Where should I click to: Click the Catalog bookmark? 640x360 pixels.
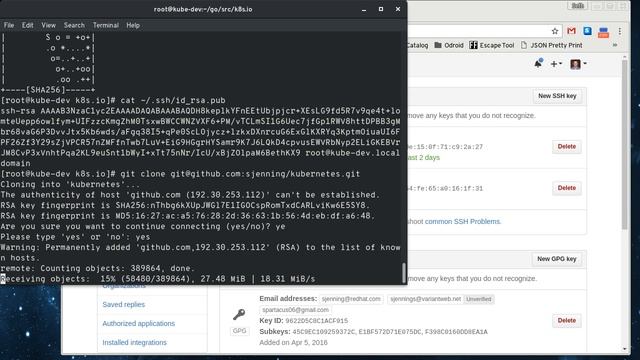[x=418, y=45]
